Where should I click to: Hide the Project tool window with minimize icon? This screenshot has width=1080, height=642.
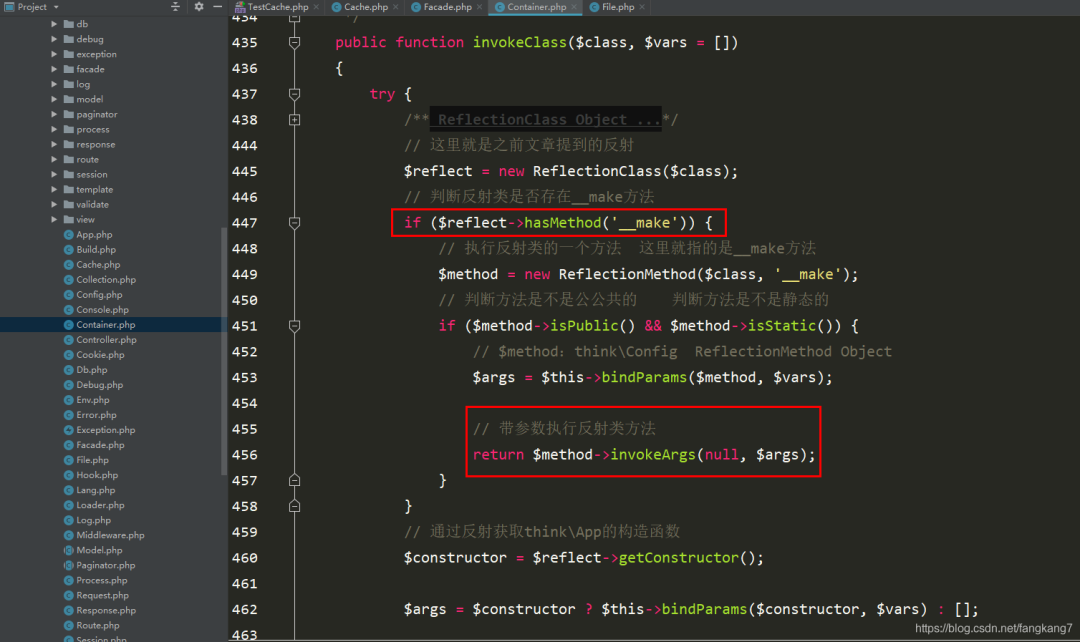(x=217, y=7)
